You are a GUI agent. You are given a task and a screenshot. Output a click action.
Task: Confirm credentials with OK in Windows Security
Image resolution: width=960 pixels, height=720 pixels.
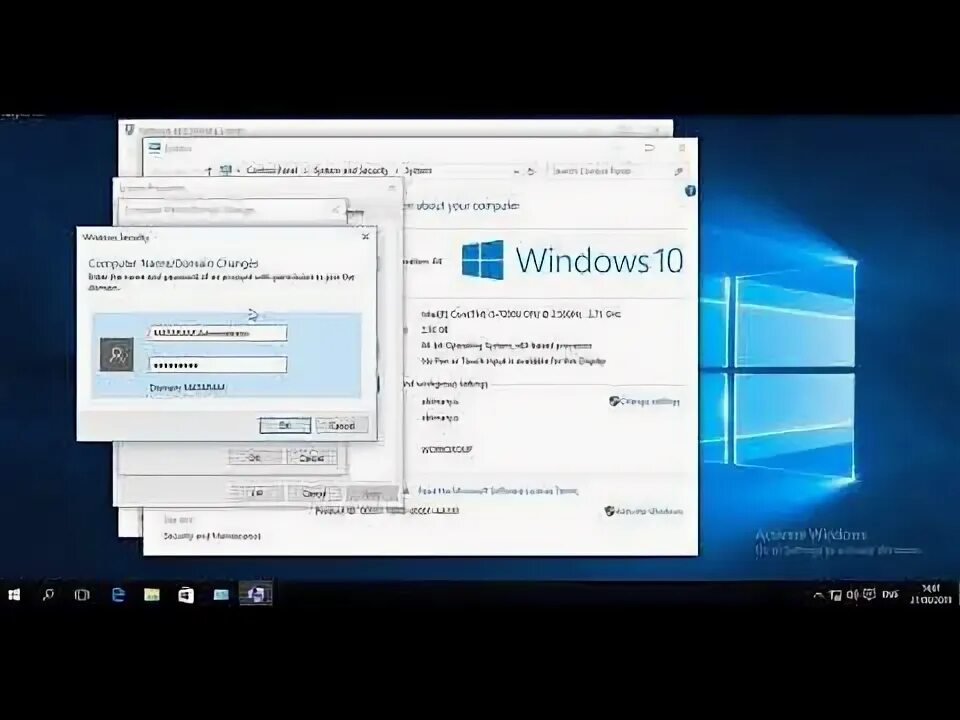[285, 425]
